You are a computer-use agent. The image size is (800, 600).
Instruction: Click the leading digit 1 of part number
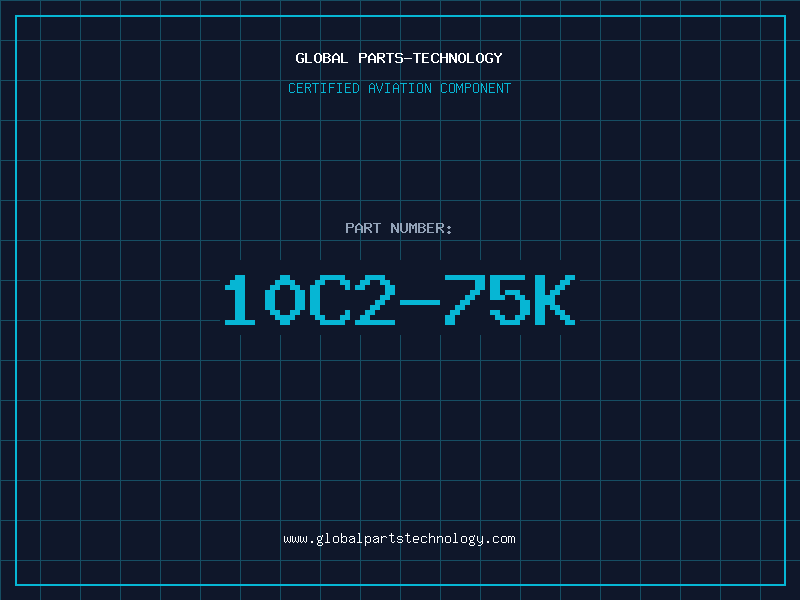click(x=240, y=300)
